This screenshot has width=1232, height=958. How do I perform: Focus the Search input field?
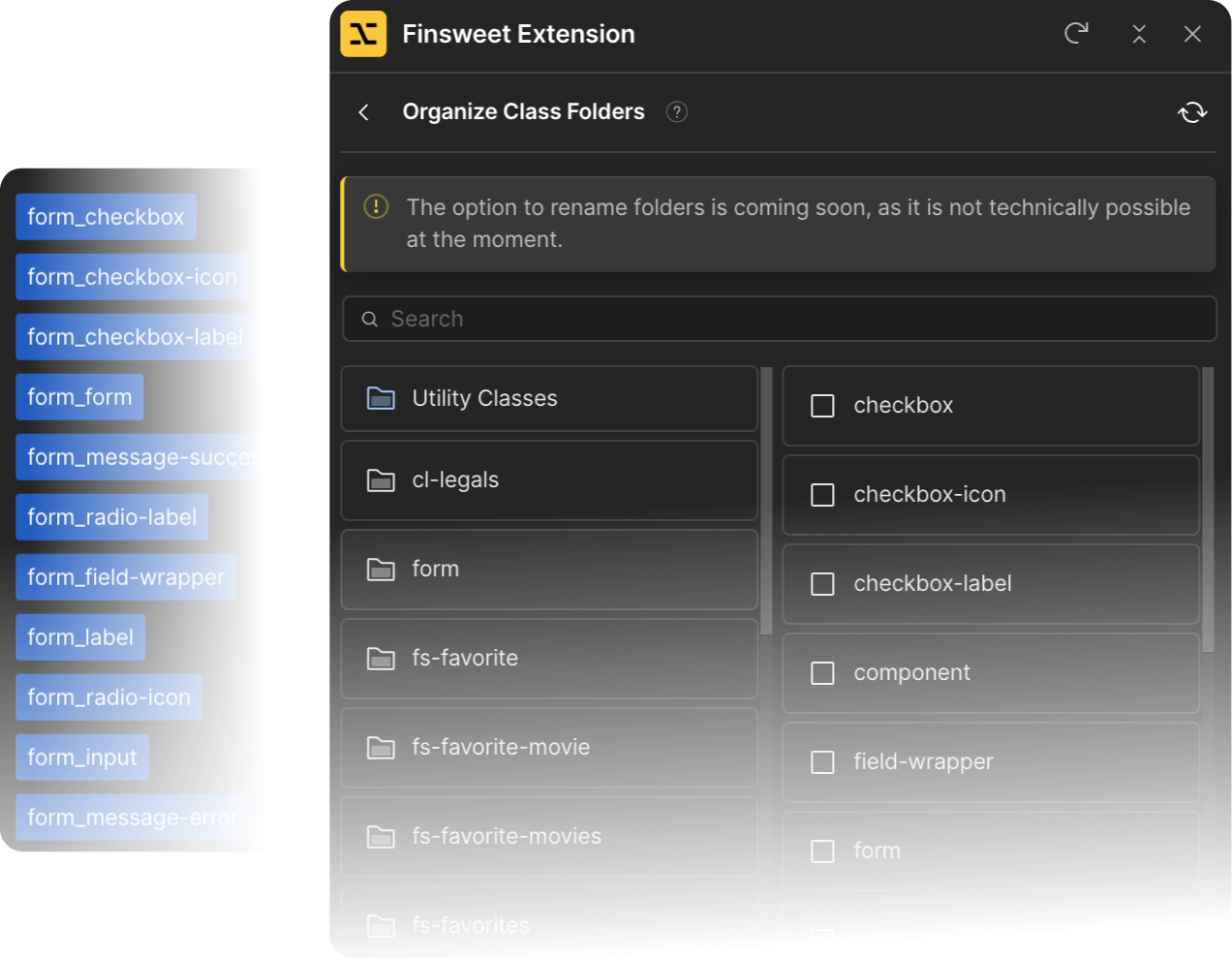(780, 319)
